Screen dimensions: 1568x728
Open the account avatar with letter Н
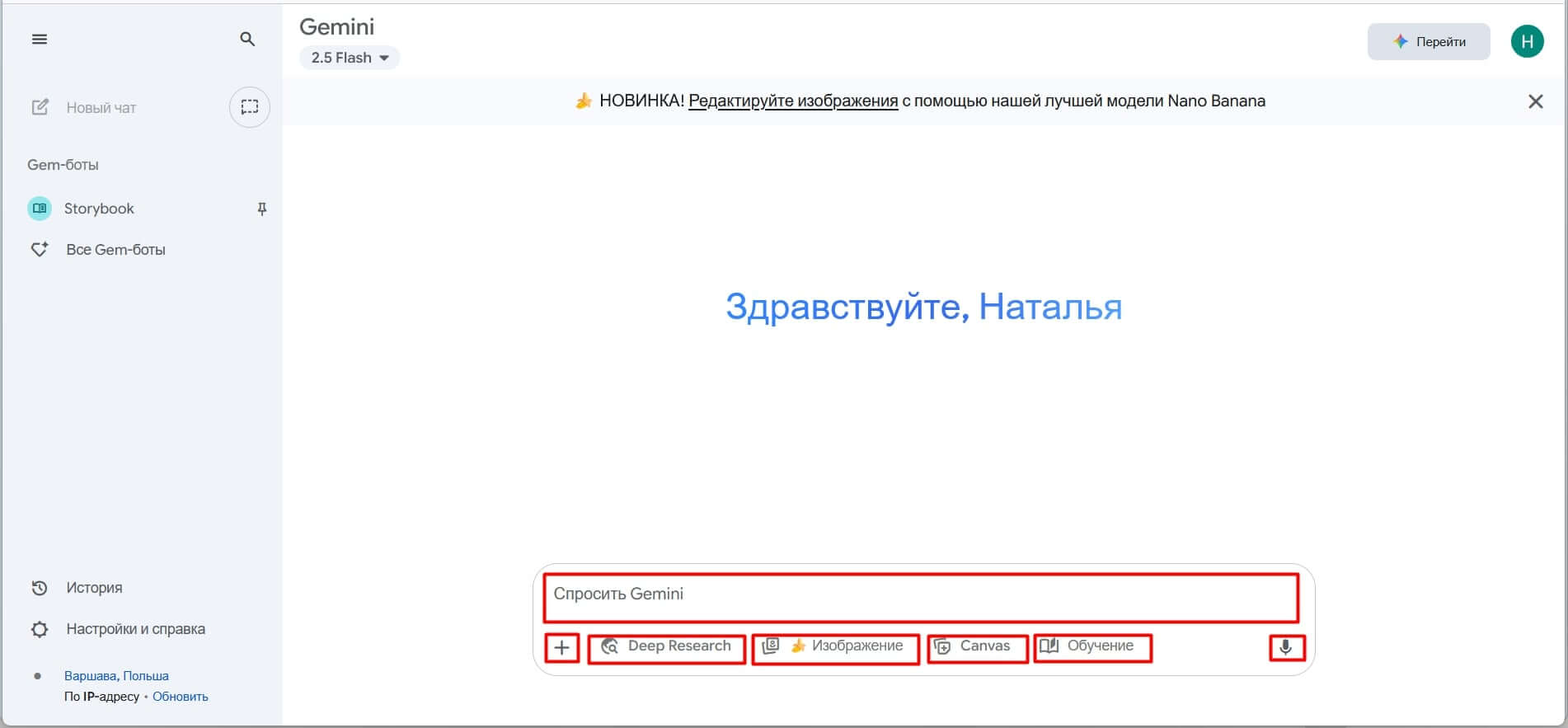click(x=1527, y=41)
